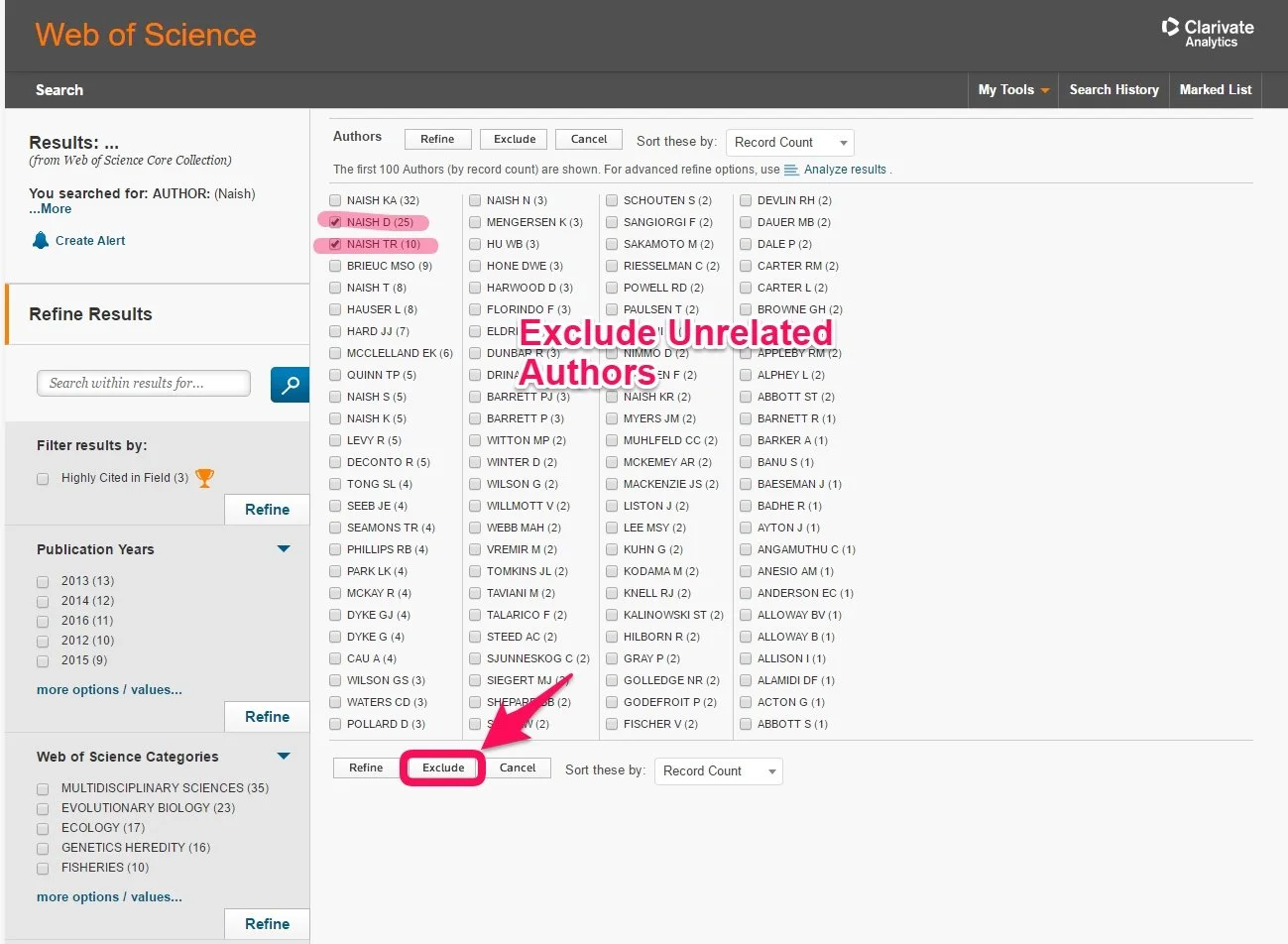Viewport: 1288px width, 944px height.
Task: Click Refine under Publication Years
Action: tap(267, 716)
